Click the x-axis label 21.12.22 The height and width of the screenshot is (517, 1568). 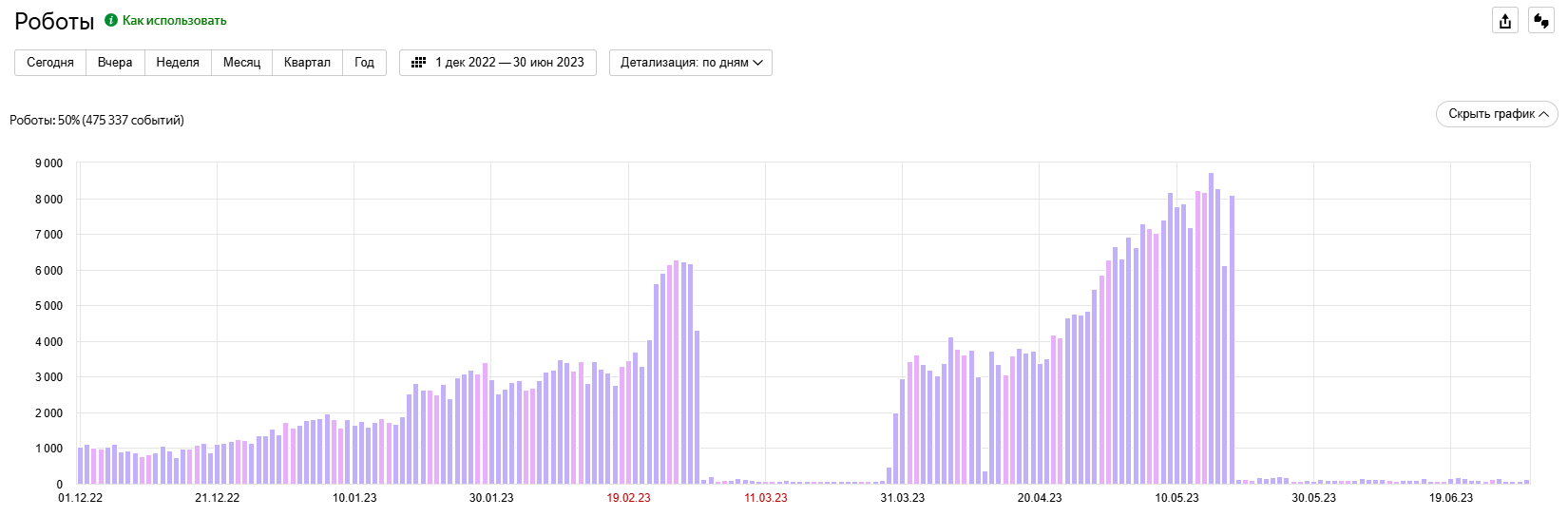click(217, 498)
